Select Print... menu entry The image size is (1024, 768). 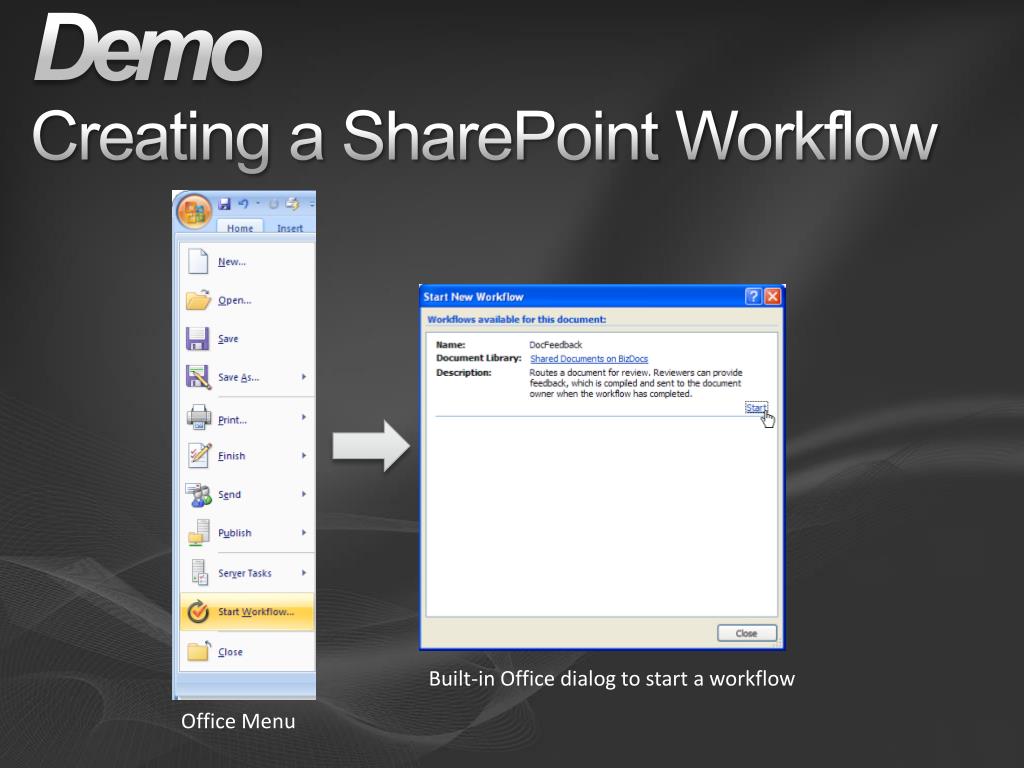(x=247, y=417)
